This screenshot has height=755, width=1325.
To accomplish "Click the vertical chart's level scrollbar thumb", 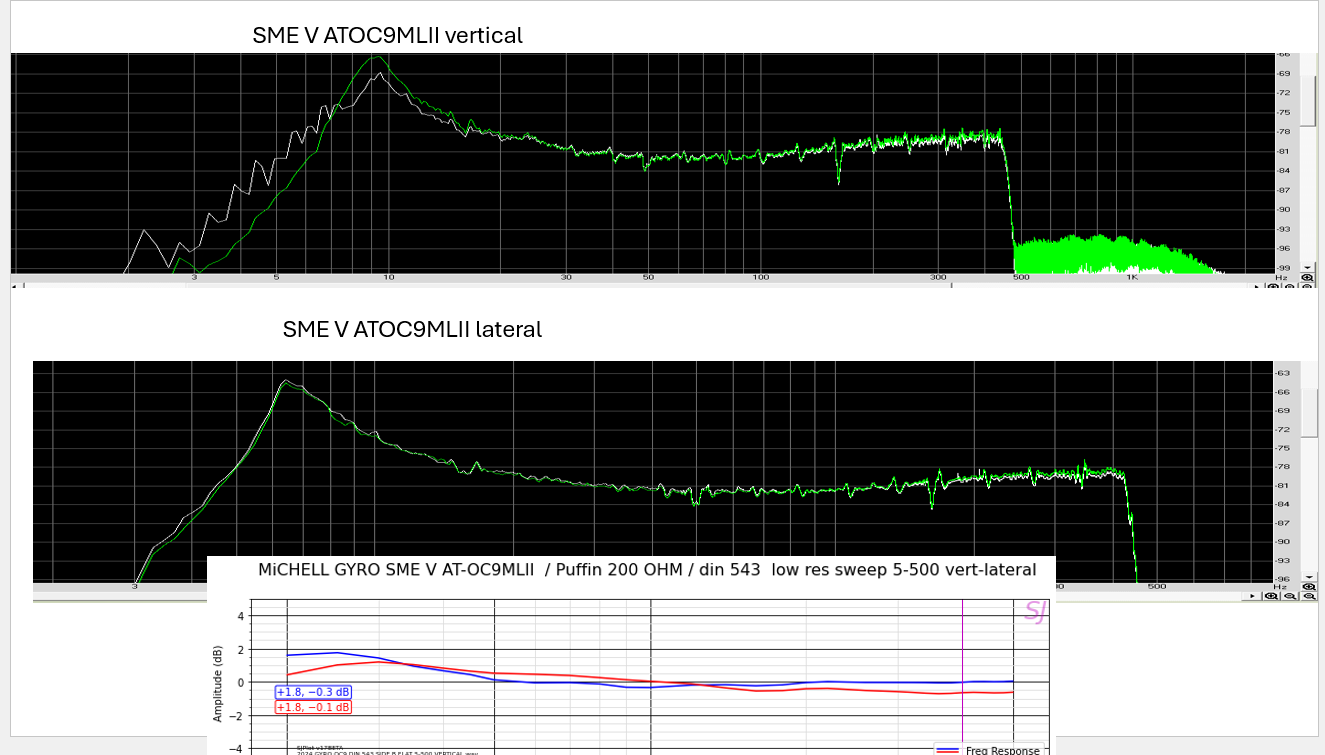I will 1307,101.
